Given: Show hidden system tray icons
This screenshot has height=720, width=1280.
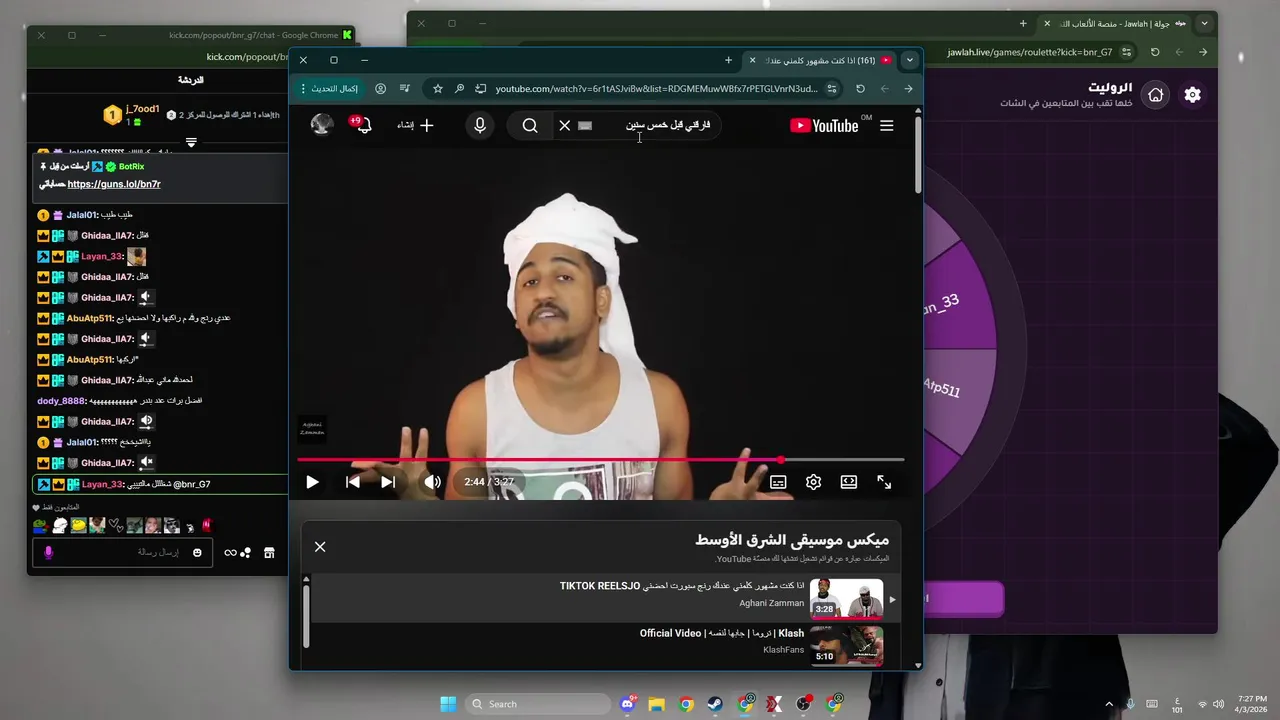Looking at the screenshot, I should point(1109,704).
